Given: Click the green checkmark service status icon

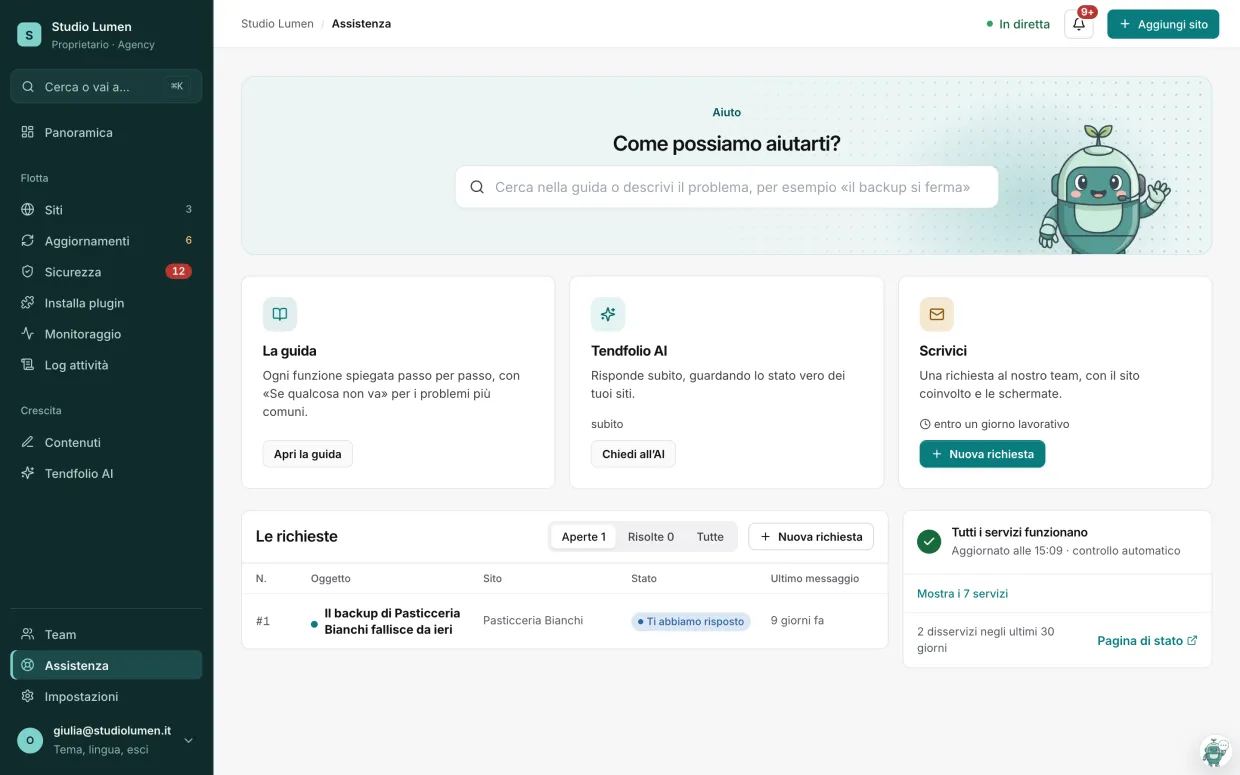Looking at the screenshot, I should tap(929, 541).
